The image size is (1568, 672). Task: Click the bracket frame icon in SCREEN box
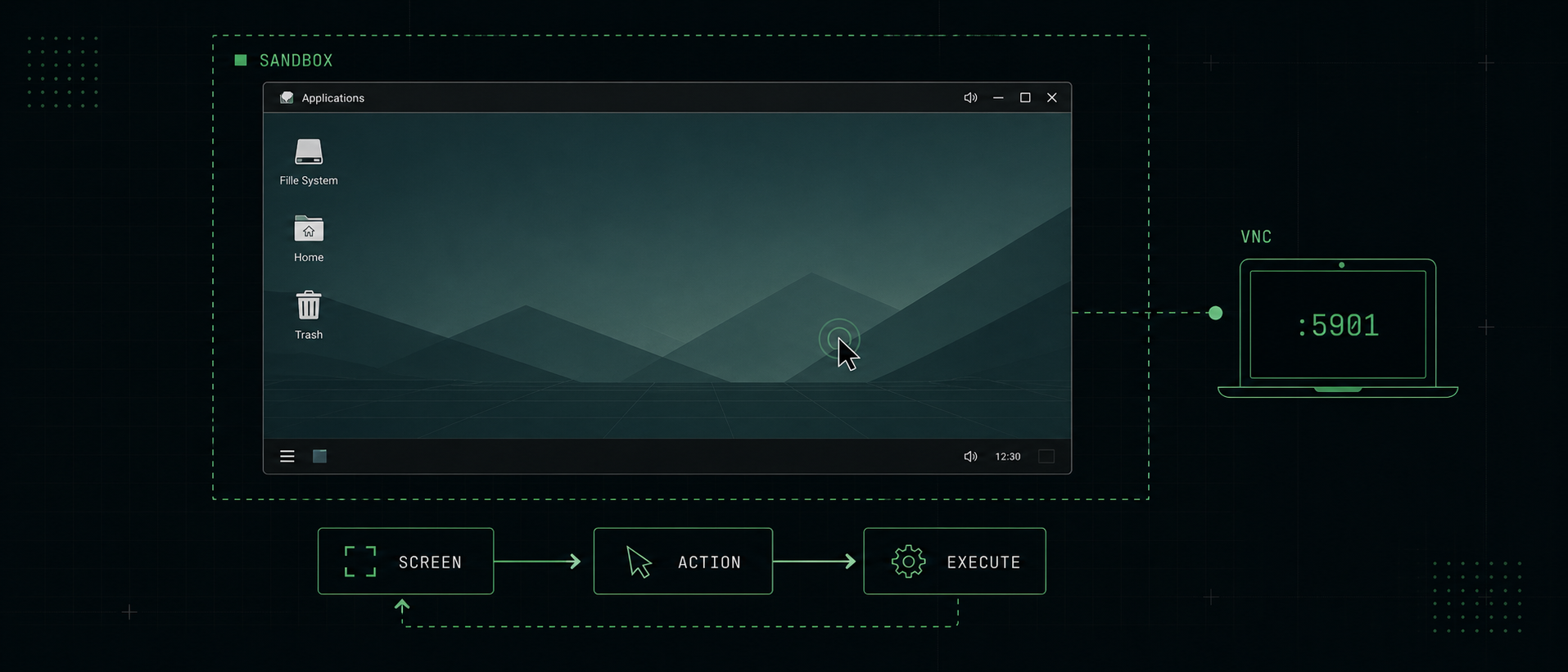coord(360,562)
